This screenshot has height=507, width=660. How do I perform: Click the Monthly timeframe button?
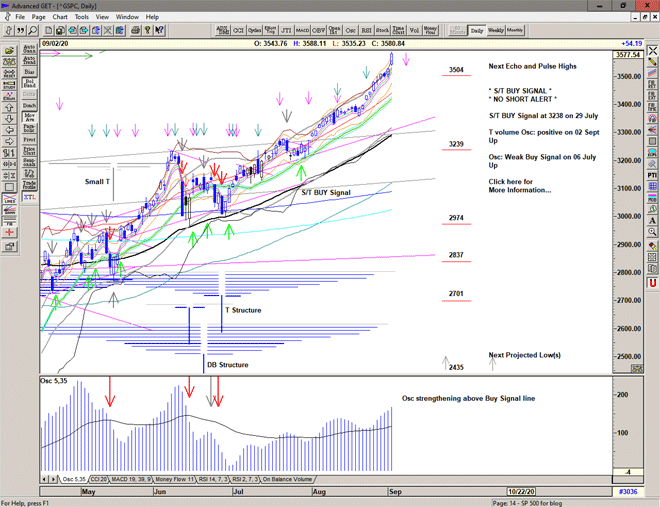(x=515, y=31)
